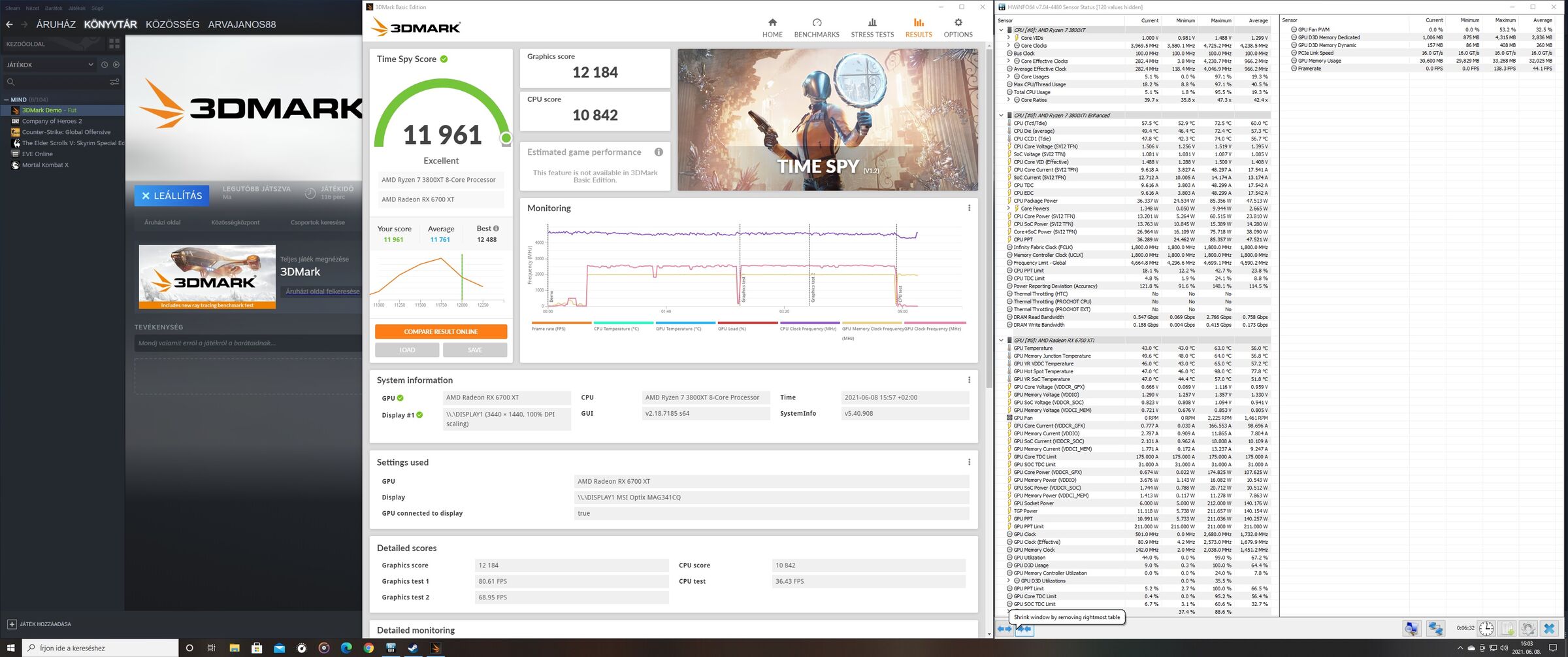Click the LEÁLLÍTÁS stop button in Steam

(x=172, y=195)
